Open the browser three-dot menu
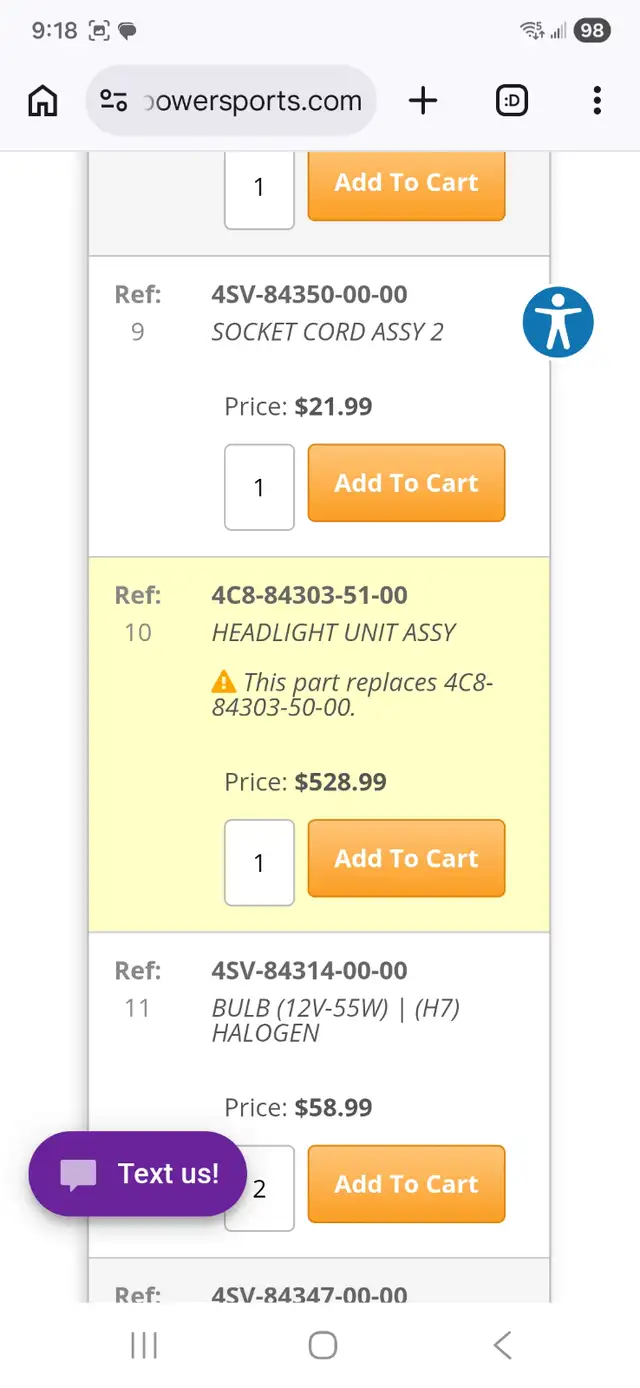The height and width of the screenshot is (1388, 640). click(x=597, y=101)
